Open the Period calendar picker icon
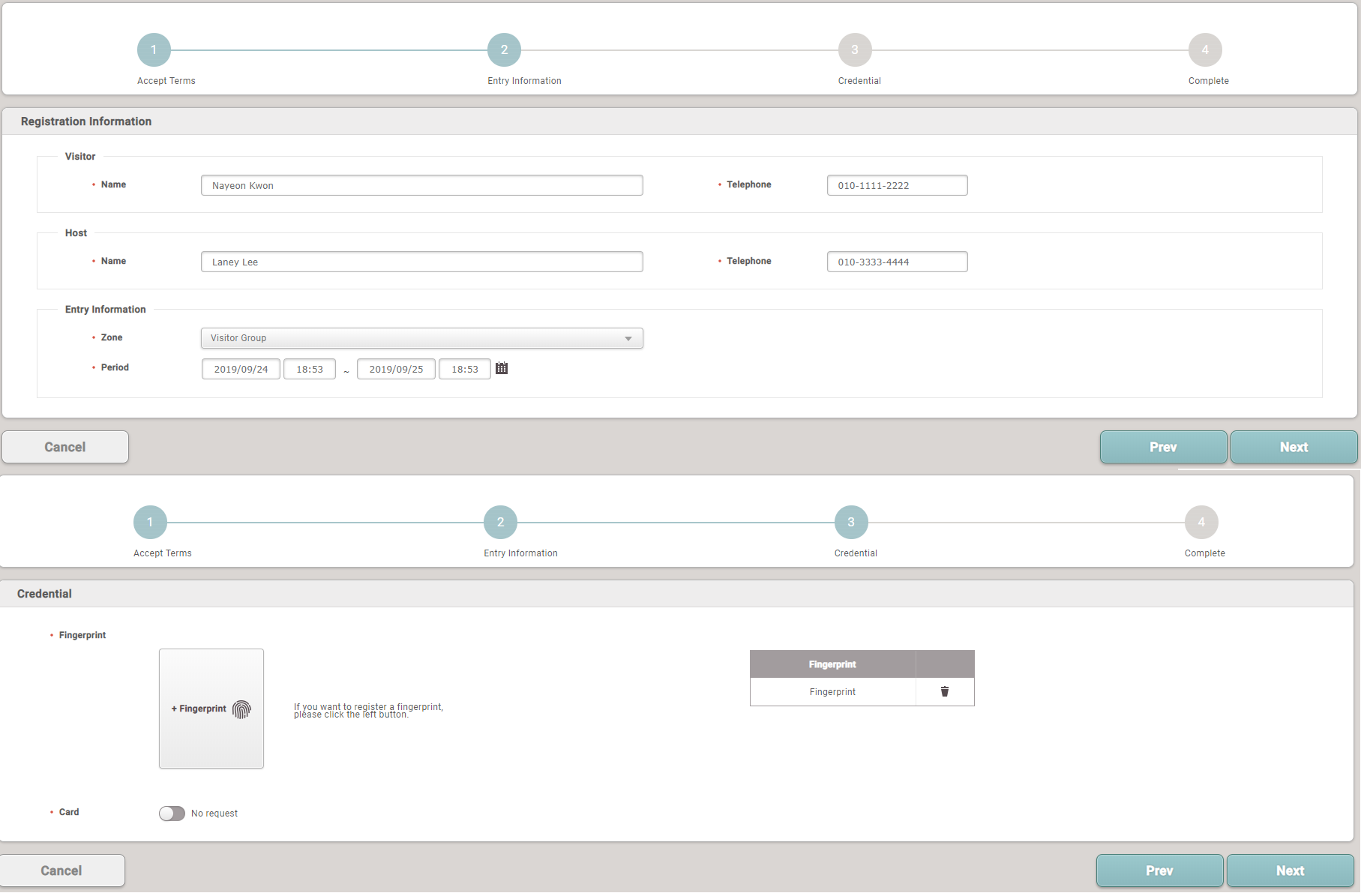This screenshot has width=1361, height=896. 502,368
